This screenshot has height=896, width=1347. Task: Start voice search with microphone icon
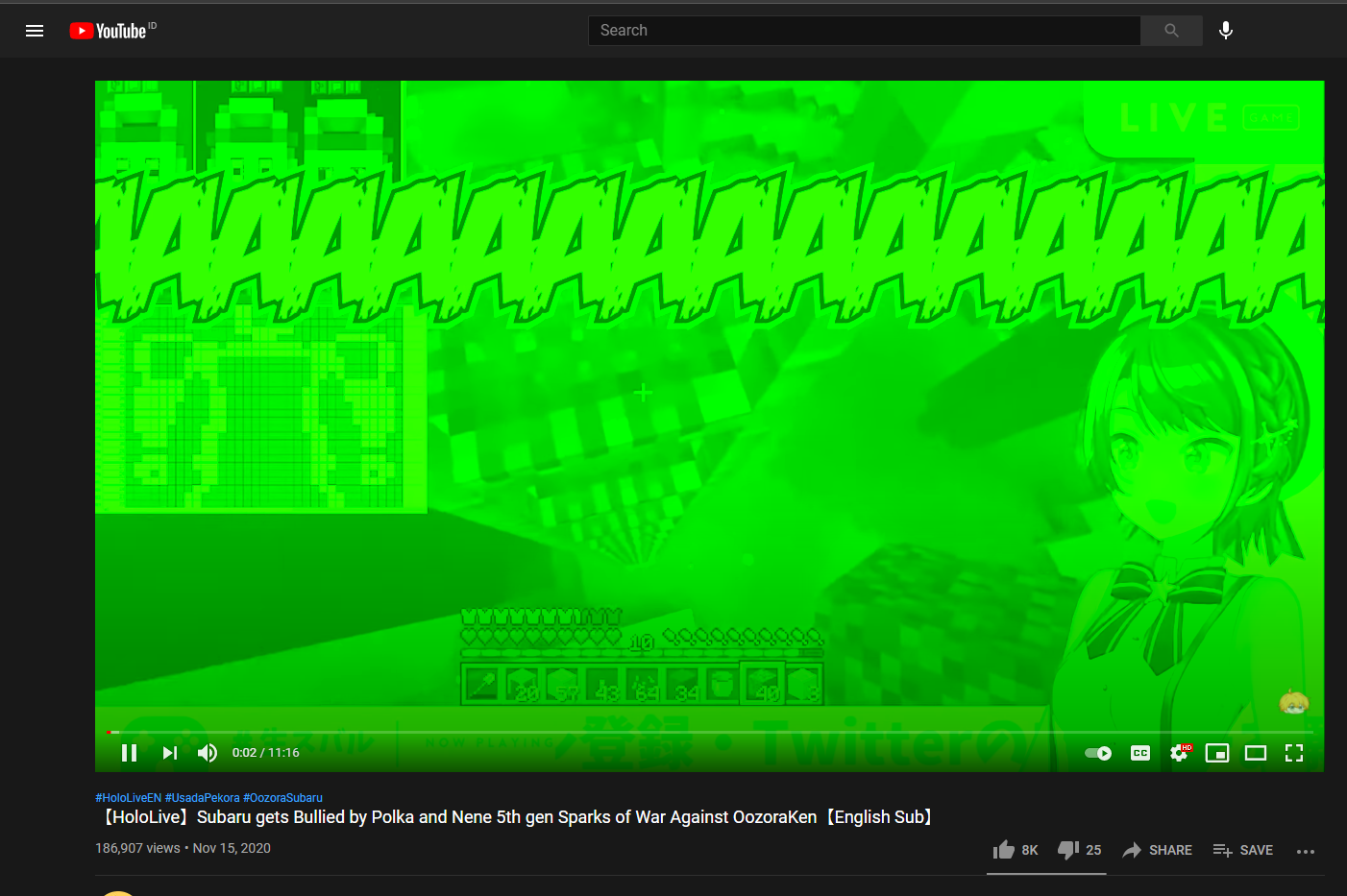1226,31
